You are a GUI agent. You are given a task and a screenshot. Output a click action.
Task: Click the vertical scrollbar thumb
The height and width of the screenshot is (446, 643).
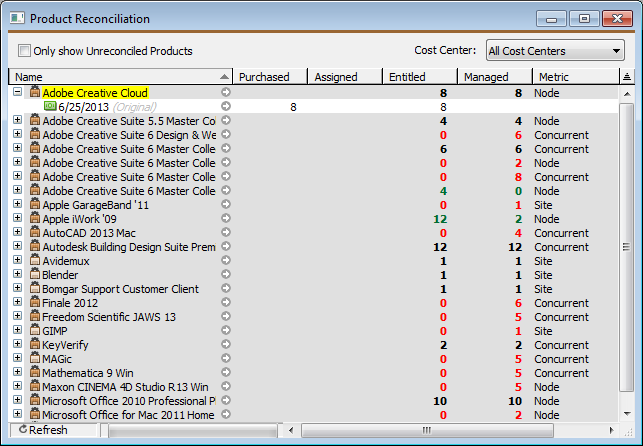[627, 247]
